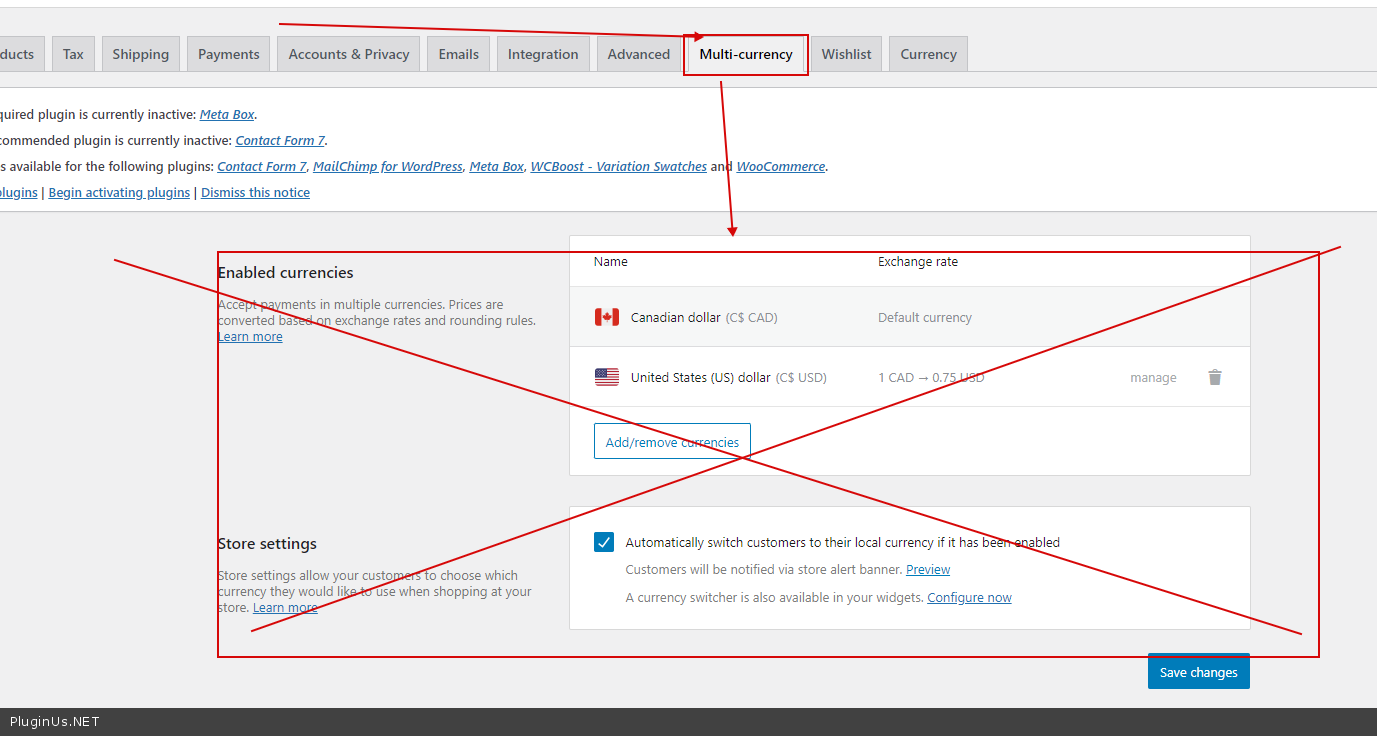Open the Multi-currency tab
1377x736 pixels.
pyautogui.click(x=745, y=54)
